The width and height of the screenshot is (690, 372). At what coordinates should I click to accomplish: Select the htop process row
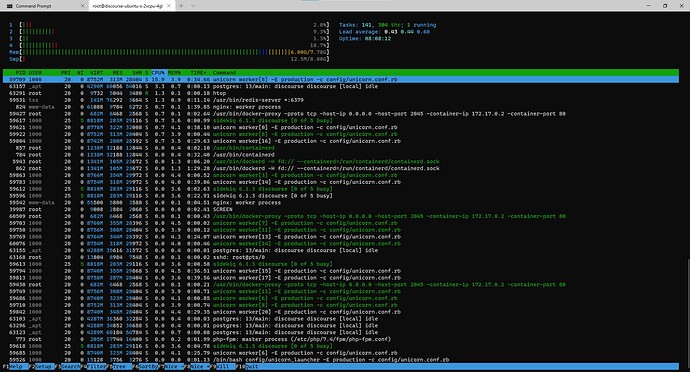341,93
